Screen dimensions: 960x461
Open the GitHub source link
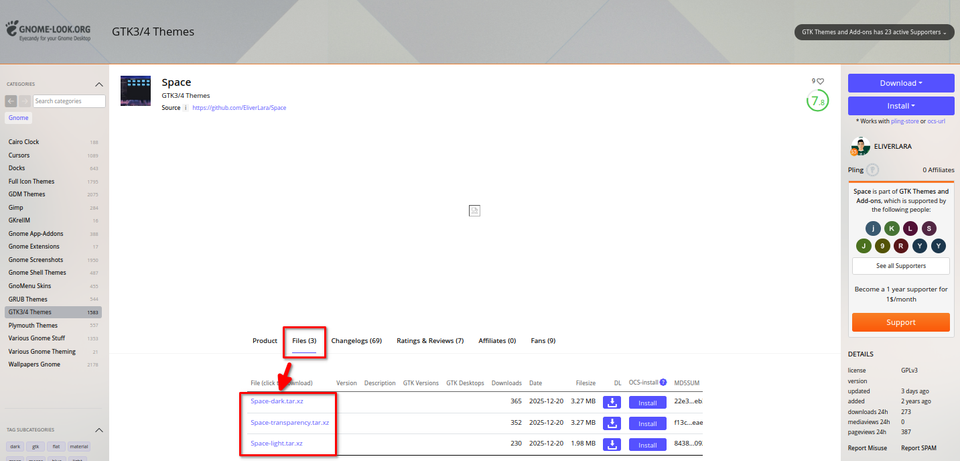coord(239,108)
